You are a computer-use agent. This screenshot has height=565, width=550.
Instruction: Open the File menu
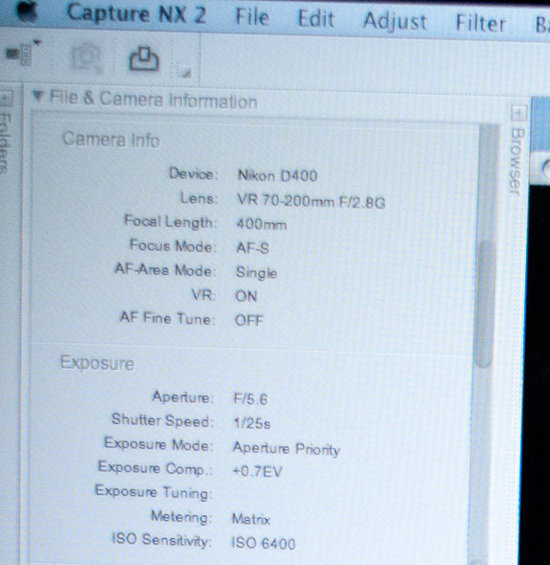[x=252, y=17]
